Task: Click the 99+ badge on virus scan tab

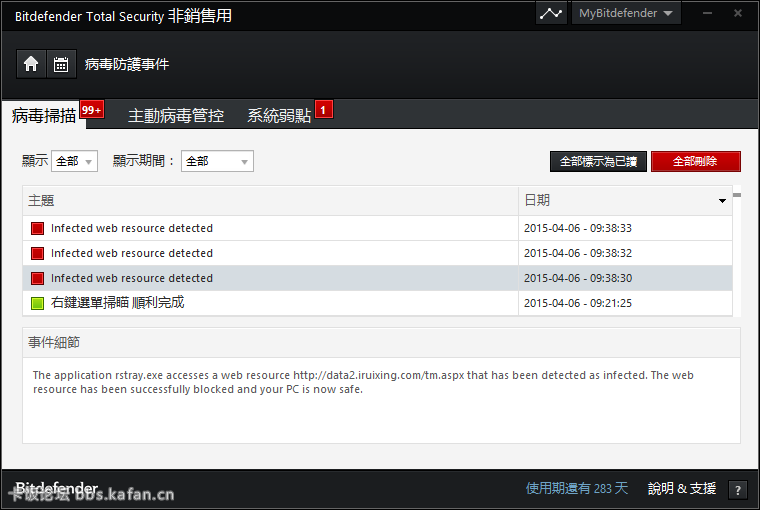Action: click(92, 110)
